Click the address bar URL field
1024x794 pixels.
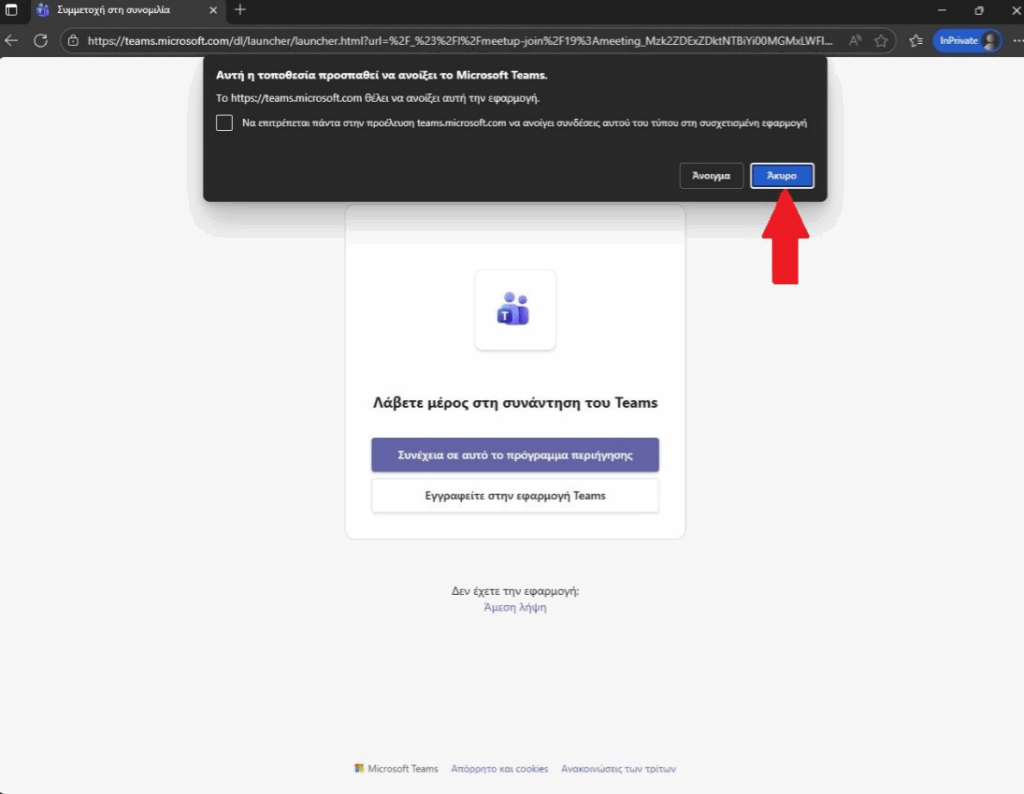[450, 41]
